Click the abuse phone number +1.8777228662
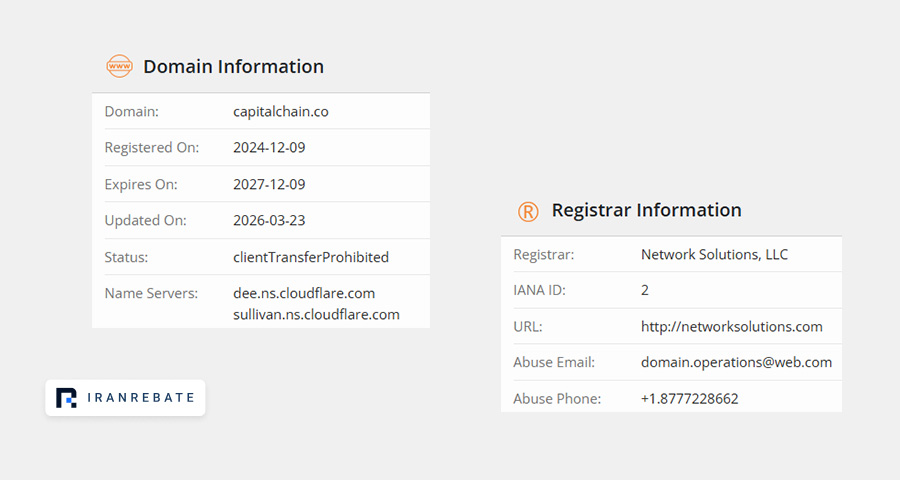This screenshot has width=900, height=480. tap(689, 398)
